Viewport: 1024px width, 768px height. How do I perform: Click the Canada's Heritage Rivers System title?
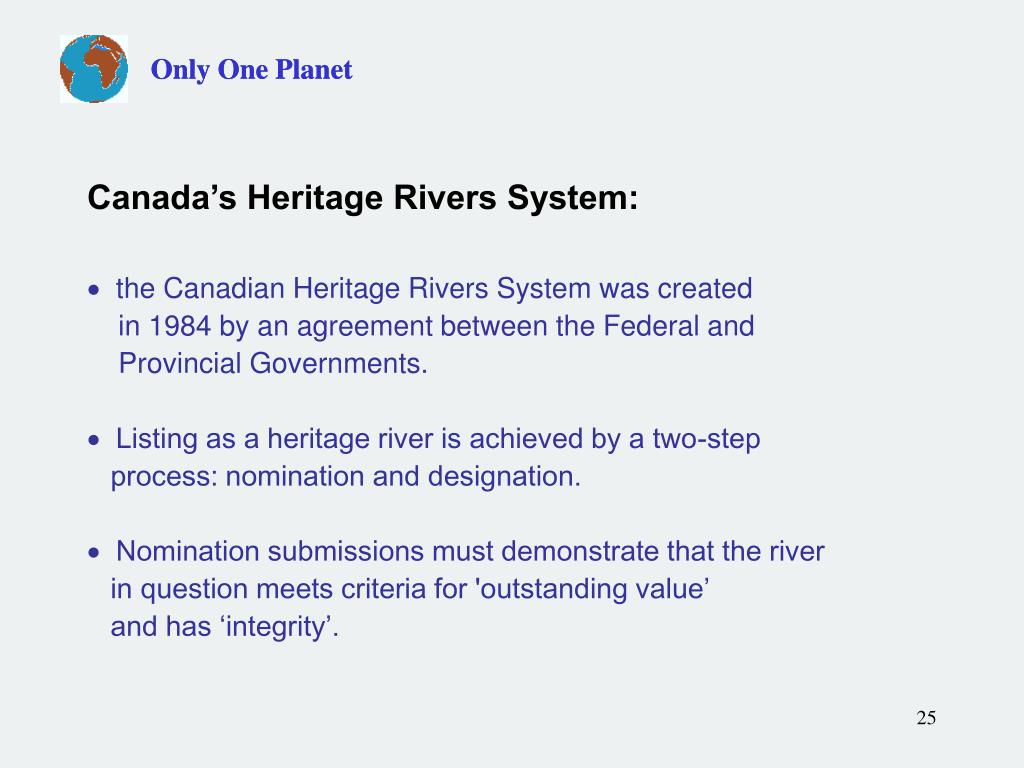362,197
